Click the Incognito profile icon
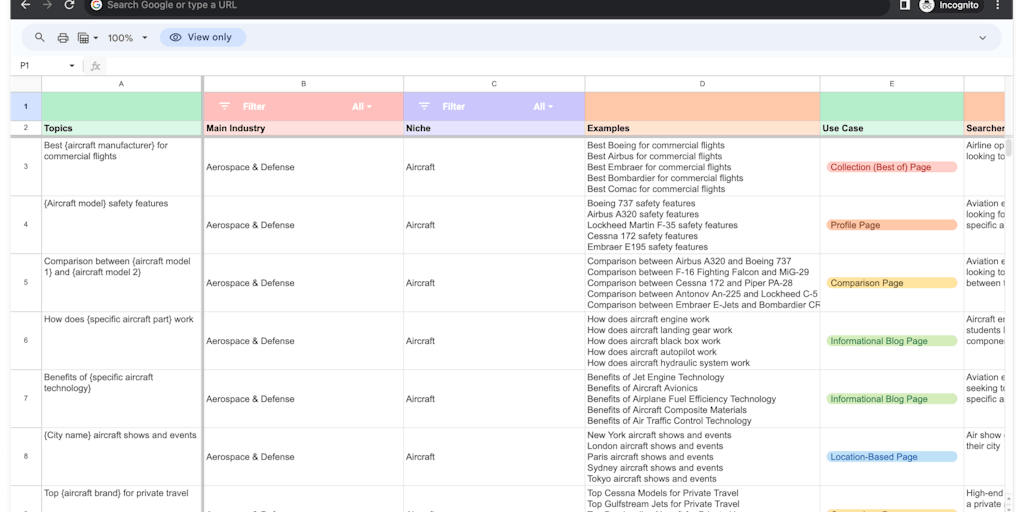This screenshot has height=512, width=1024. pyautogui.click(x=927, y=5)
